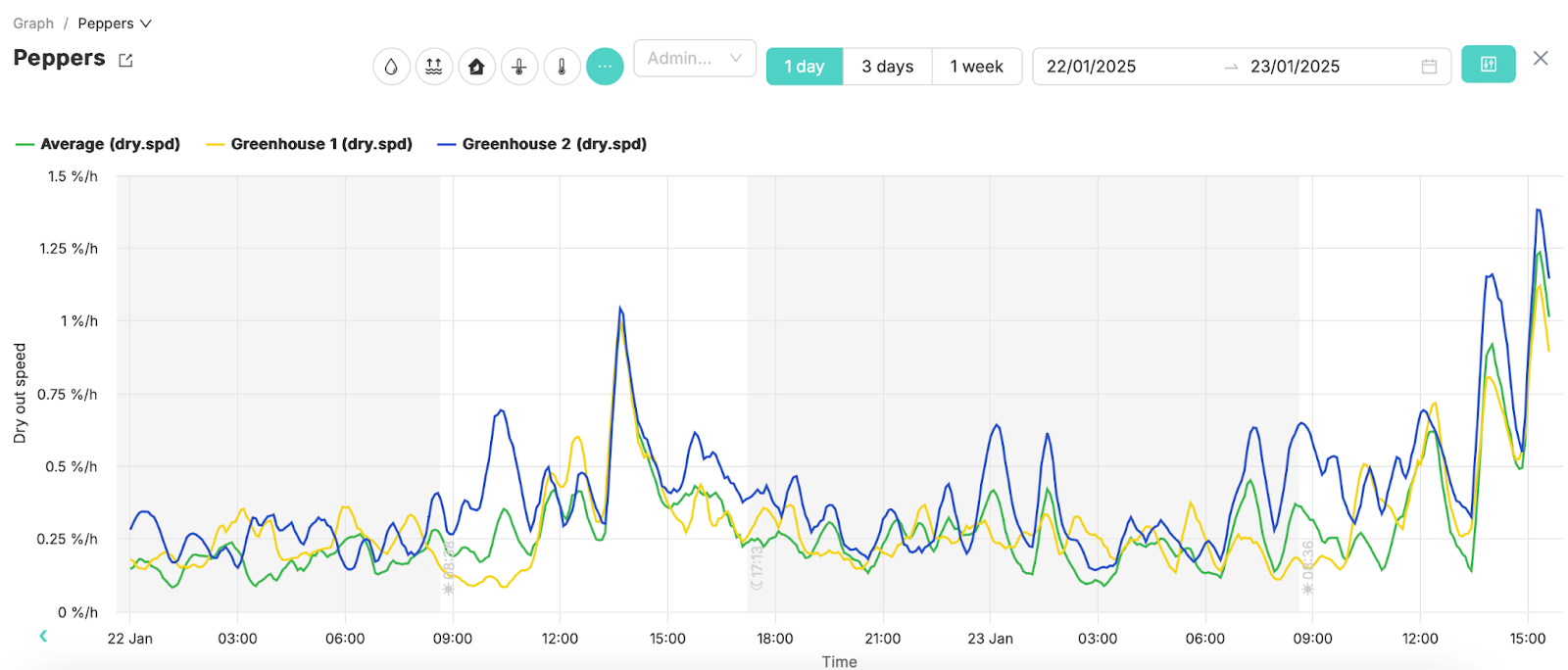The image size is (1568, 670).
Task: Click the 22 Jan time axis label
Action: [129, 639]
